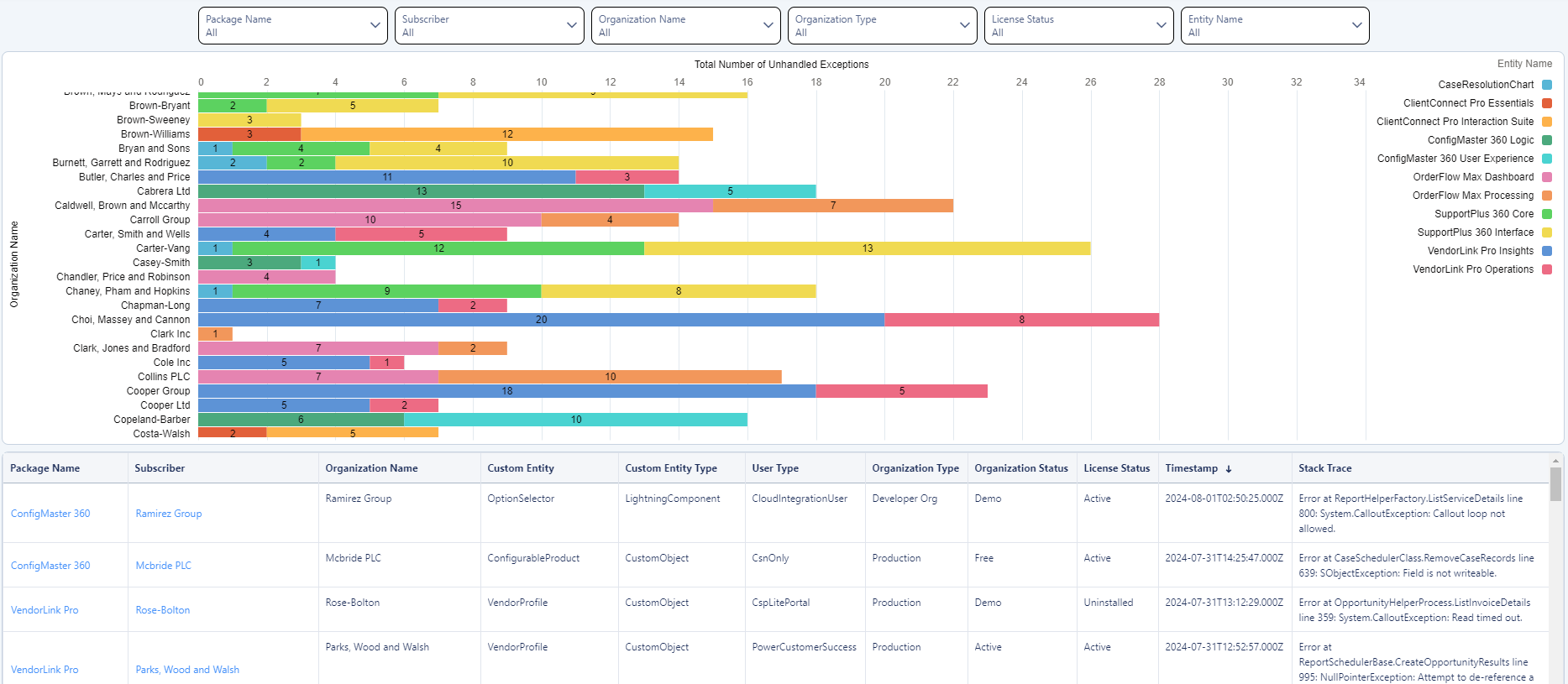Open the Mcbride PLC subscriber link
The height and width of the screenshot is (684, 1568).
[x=164, y=566]
